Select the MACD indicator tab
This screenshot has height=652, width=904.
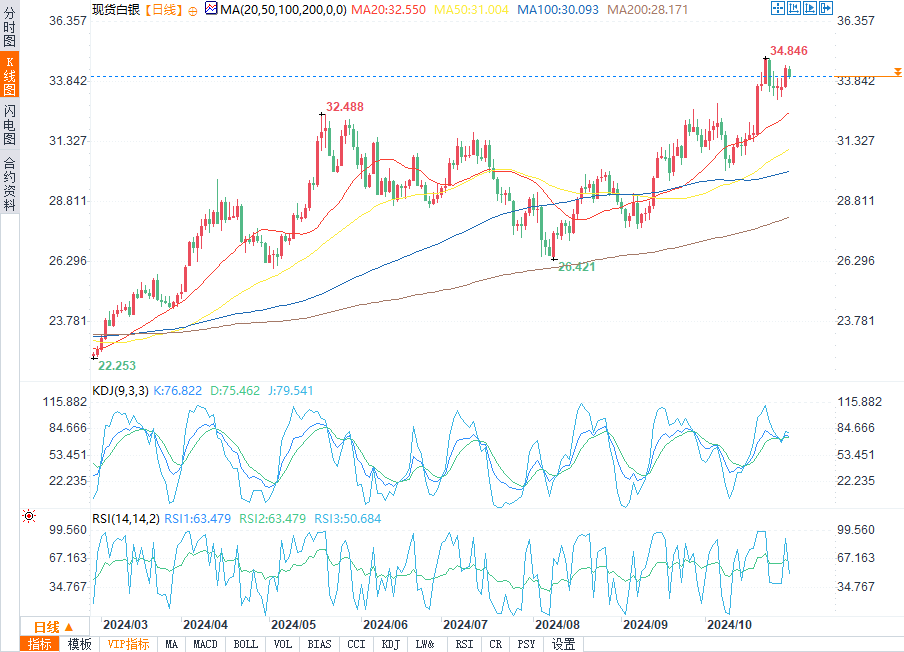click(x=205, y=644)
